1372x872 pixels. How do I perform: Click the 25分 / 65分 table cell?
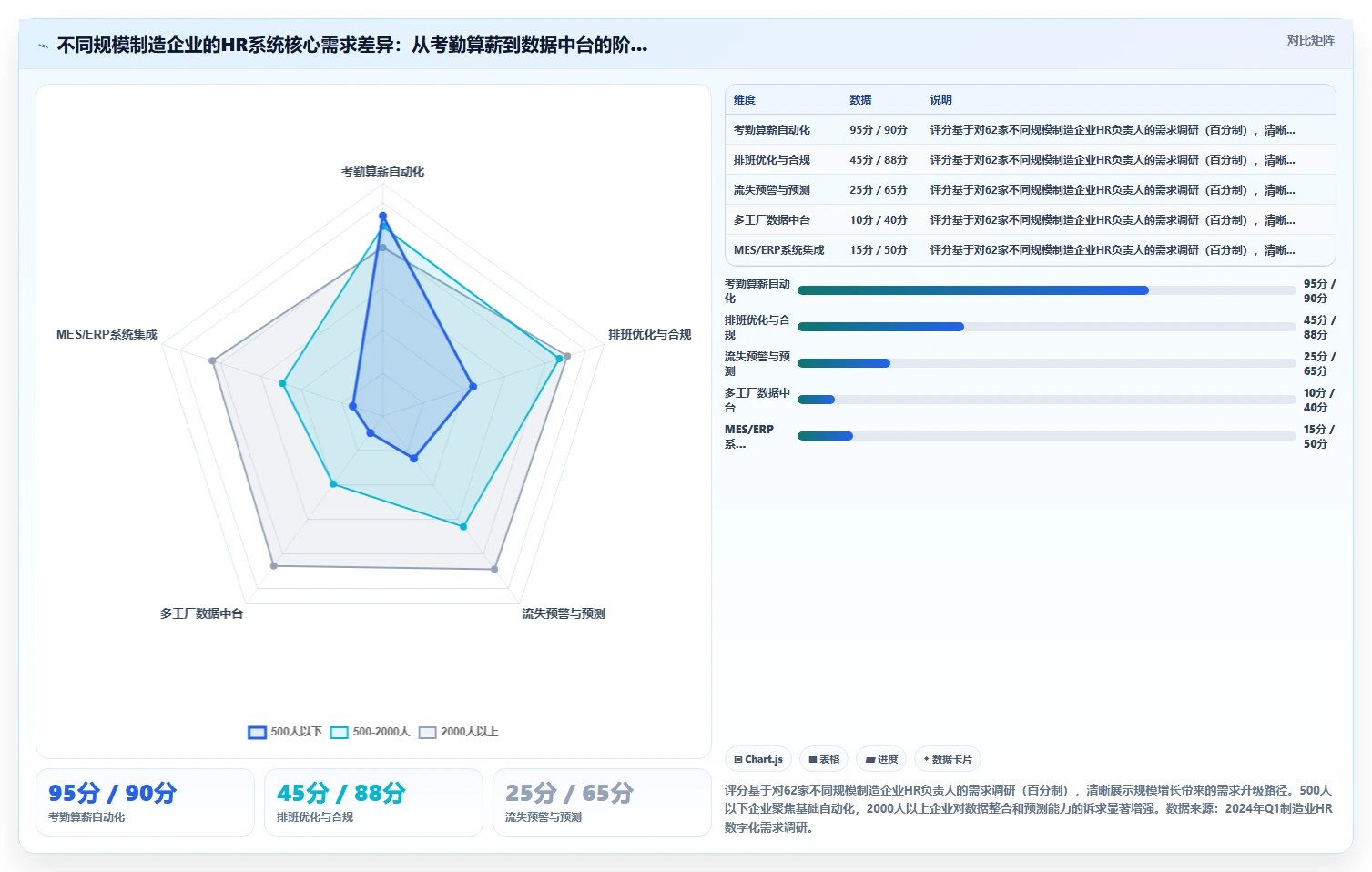tap(879, 190)
